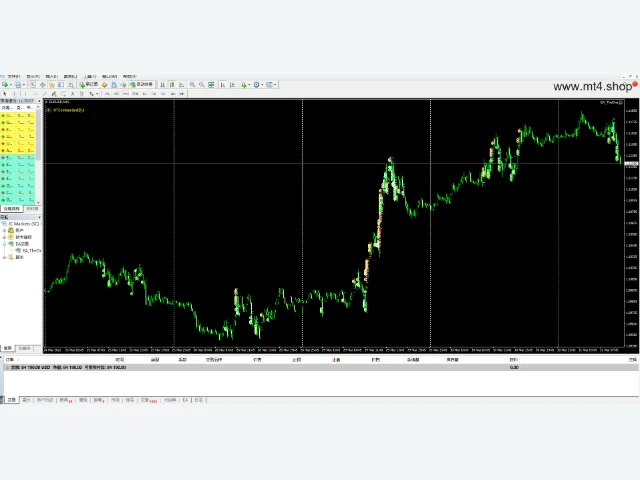Image resolution: width=640 pixels, height=480 pixels.
Task: Select the Equidistant Channel tool
Action: [x=53, y=93]
